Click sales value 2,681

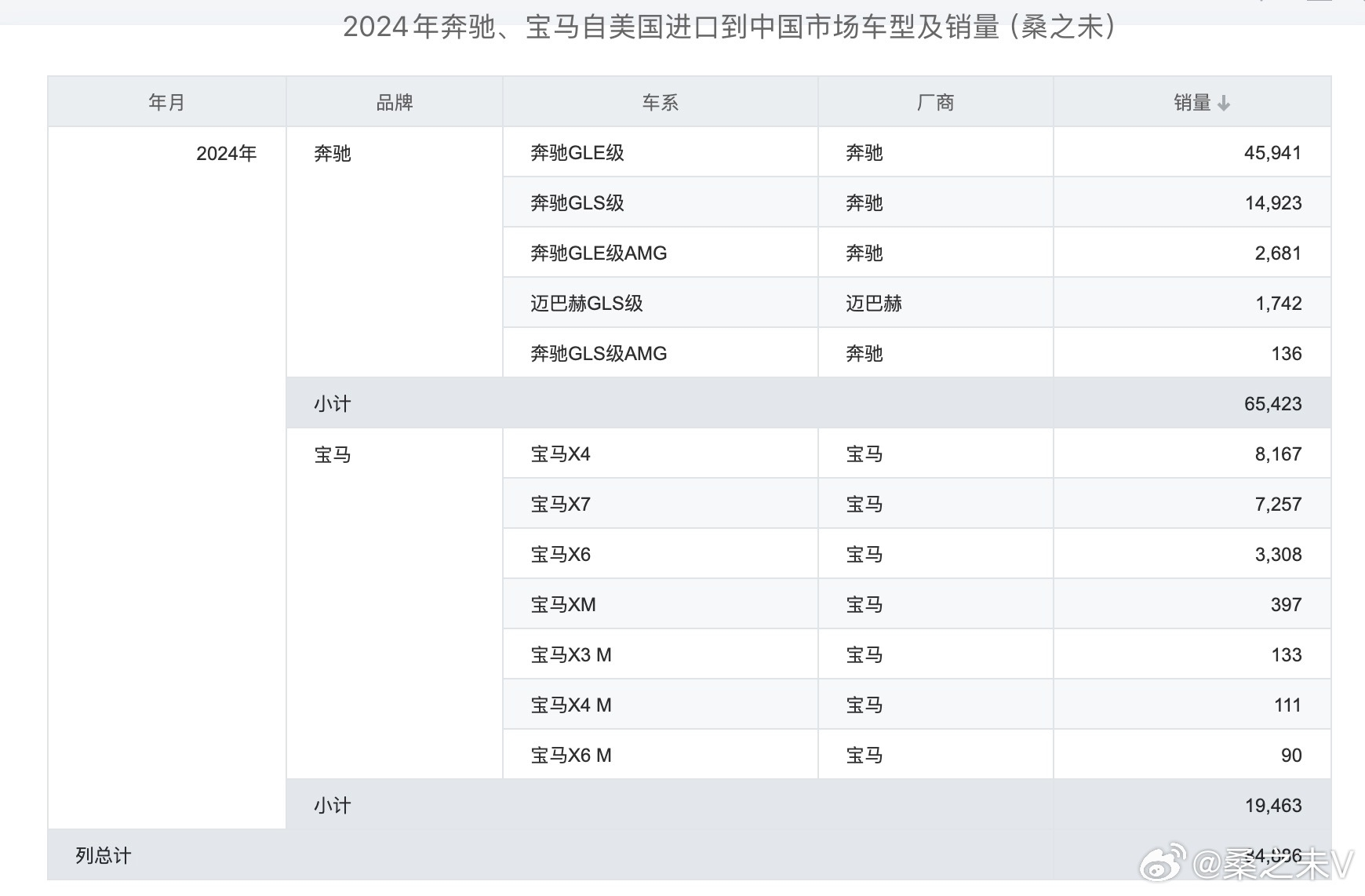coord(1278,253)
